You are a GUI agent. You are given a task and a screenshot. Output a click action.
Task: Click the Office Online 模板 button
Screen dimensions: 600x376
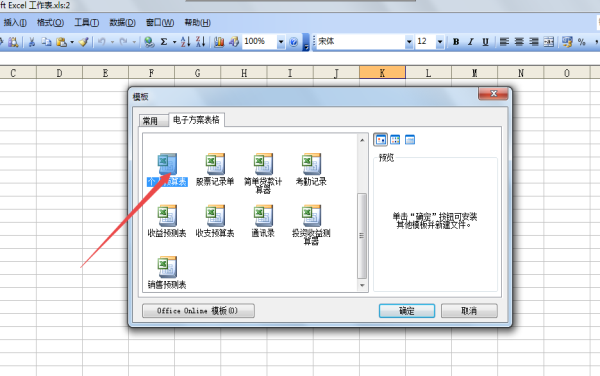198,311
